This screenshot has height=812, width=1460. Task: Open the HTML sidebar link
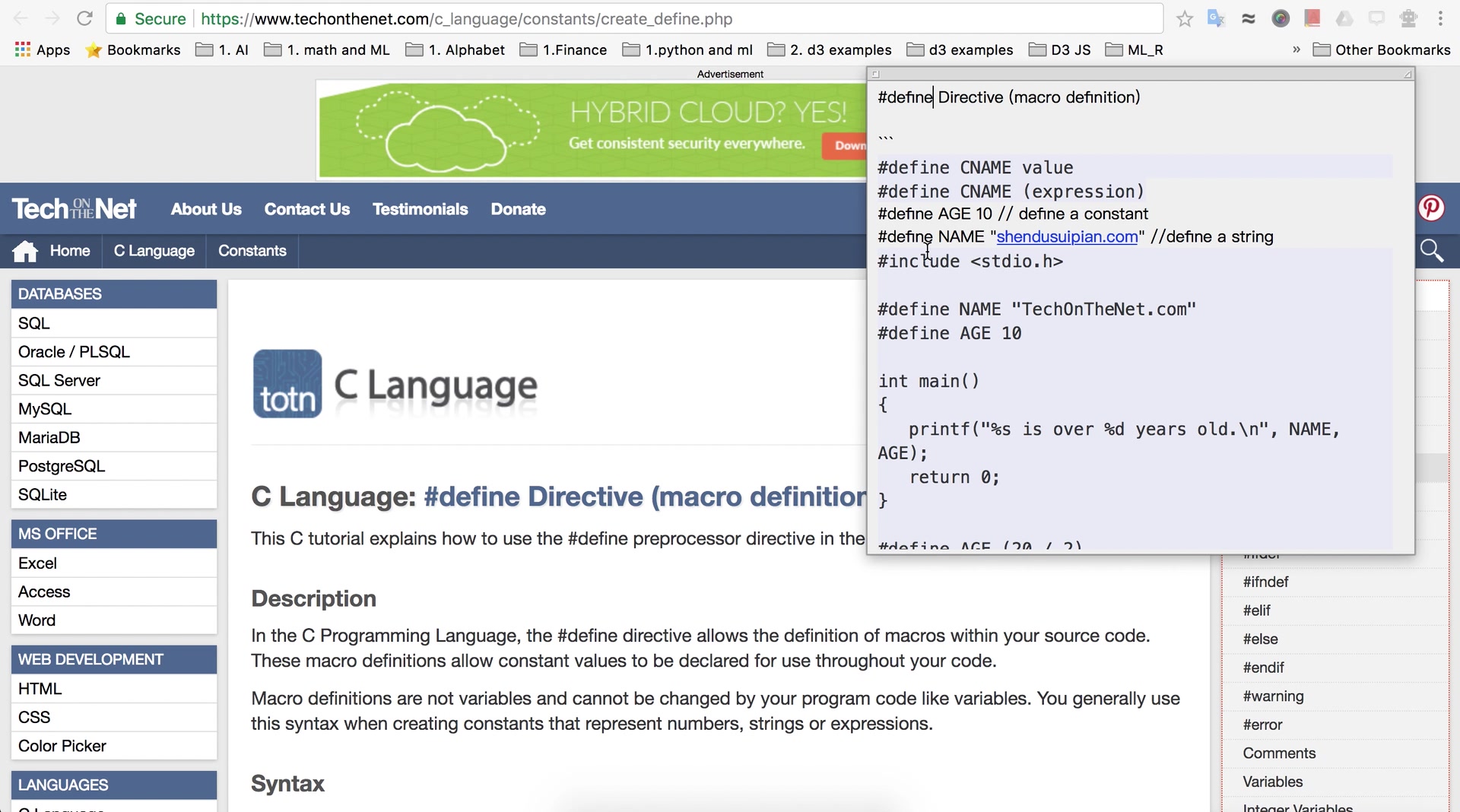pos(114,689)
